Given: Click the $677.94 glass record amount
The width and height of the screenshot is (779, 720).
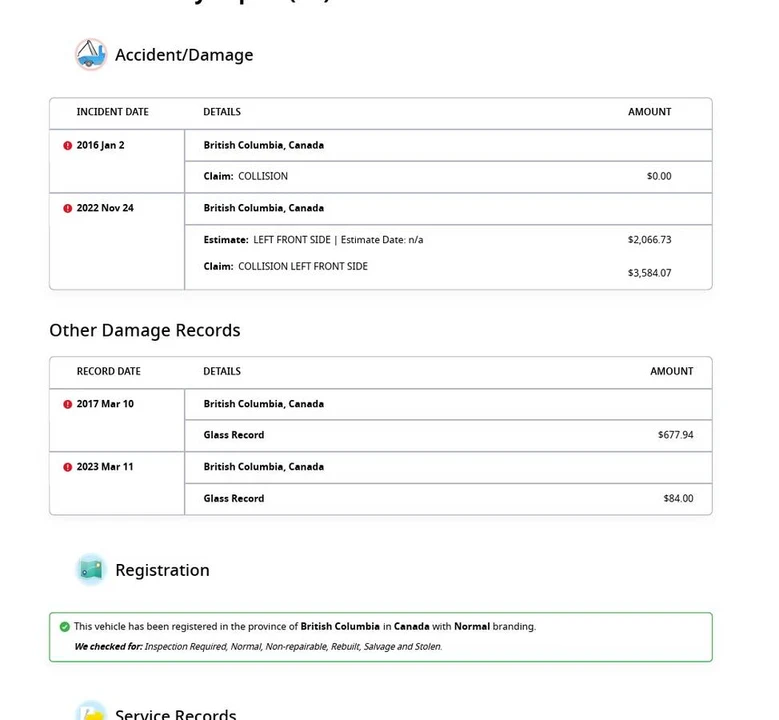Looking at the screenshot, I should tap(675, 435).
